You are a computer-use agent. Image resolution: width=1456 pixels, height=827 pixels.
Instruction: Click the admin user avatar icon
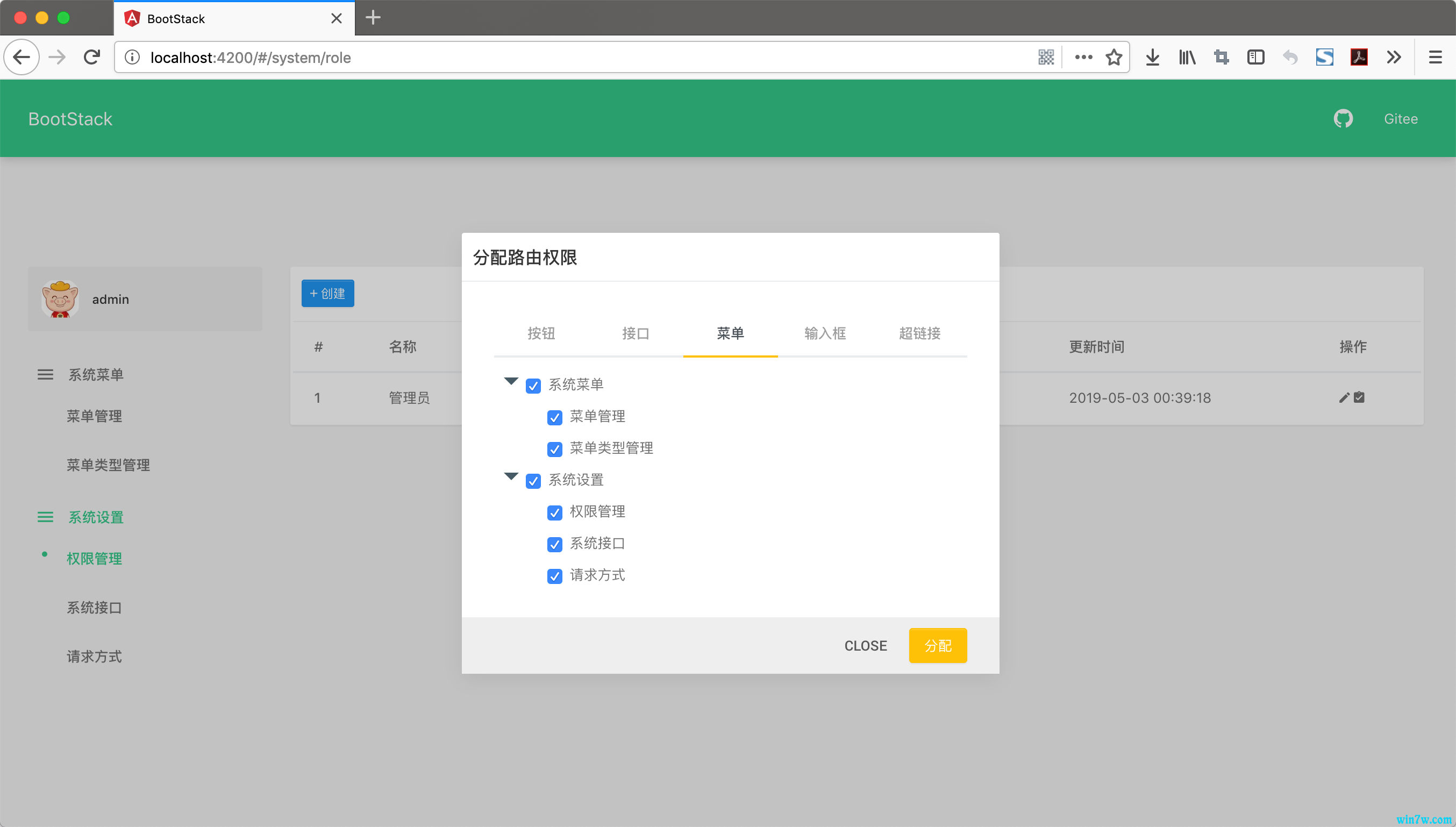click(x=58, y=298)
